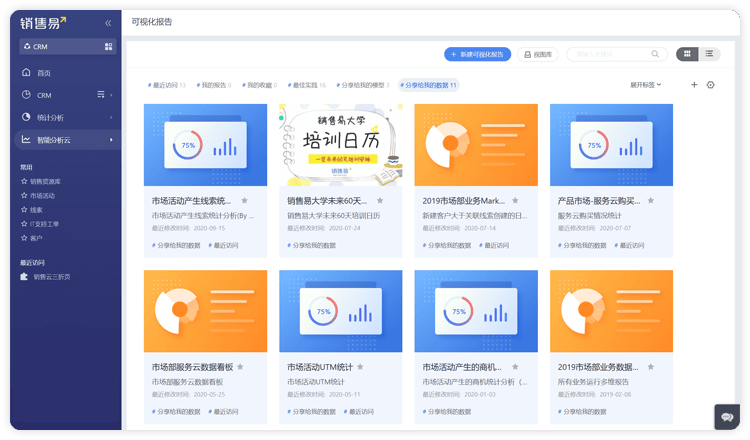Click the 统计分析 pie chart icon
The height and width of the screenshot is (440, 750).
26,117
